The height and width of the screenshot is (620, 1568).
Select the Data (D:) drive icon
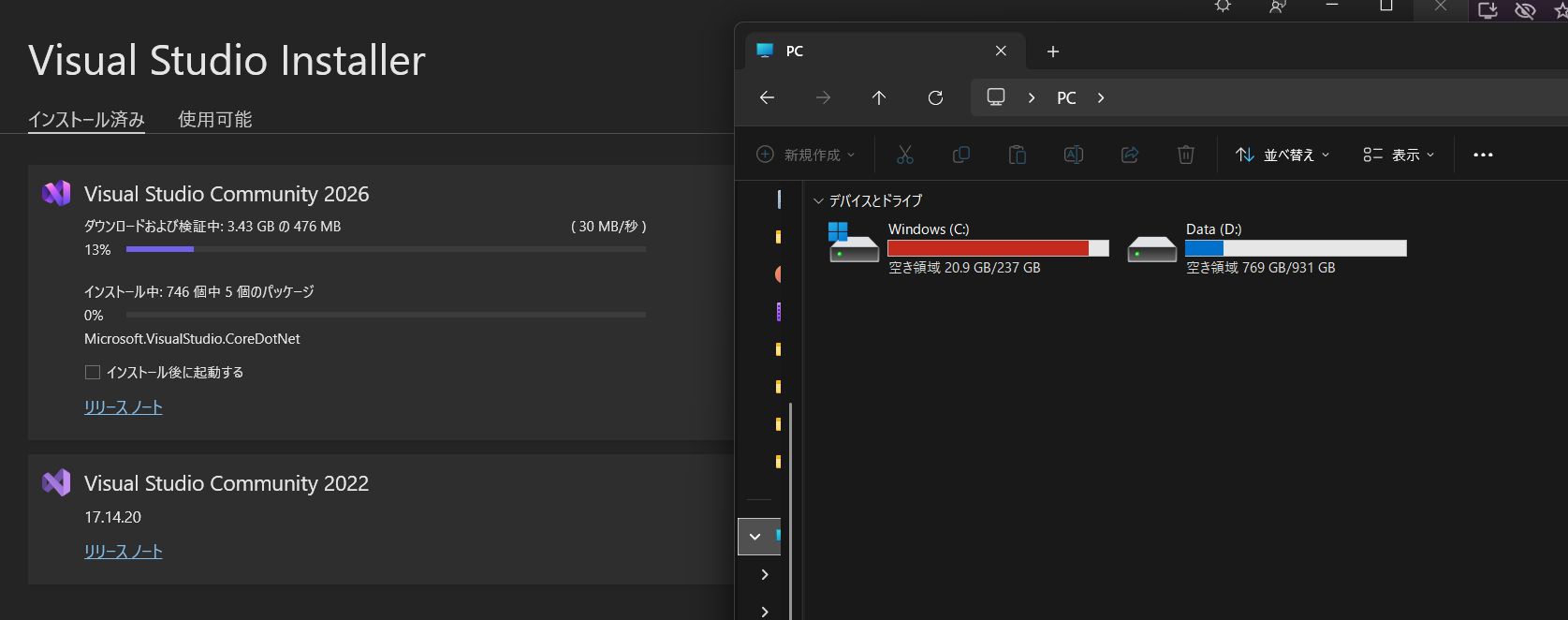coord(1151,249)
